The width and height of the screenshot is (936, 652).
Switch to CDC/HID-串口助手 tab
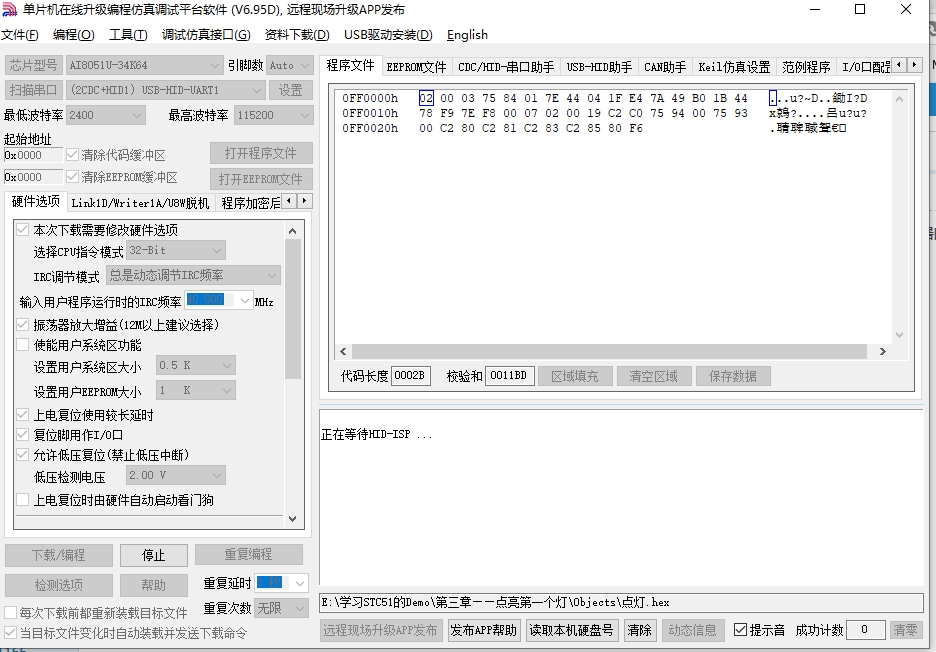point(506,67)
